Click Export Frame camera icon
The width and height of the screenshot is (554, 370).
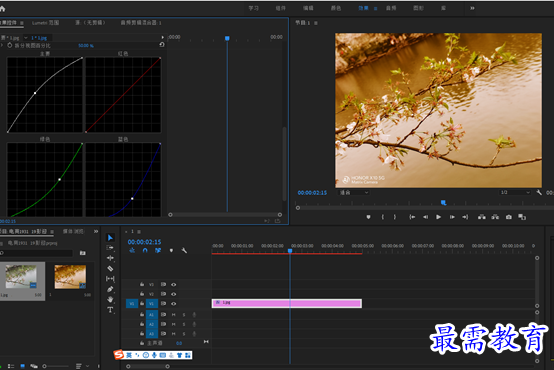[x=508, y=217]
